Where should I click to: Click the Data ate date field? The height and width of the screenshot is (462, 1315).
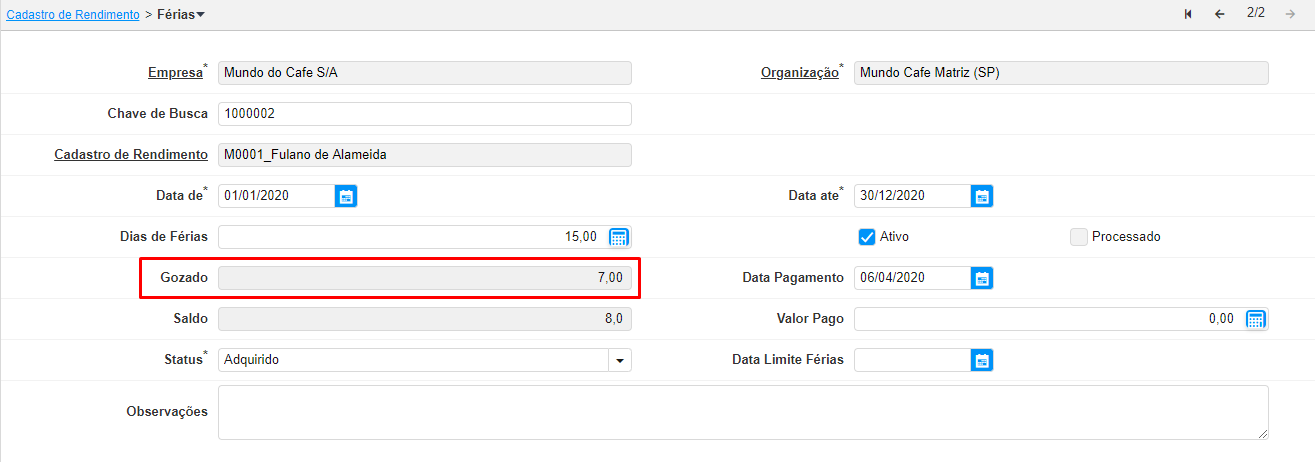point(912,196)
